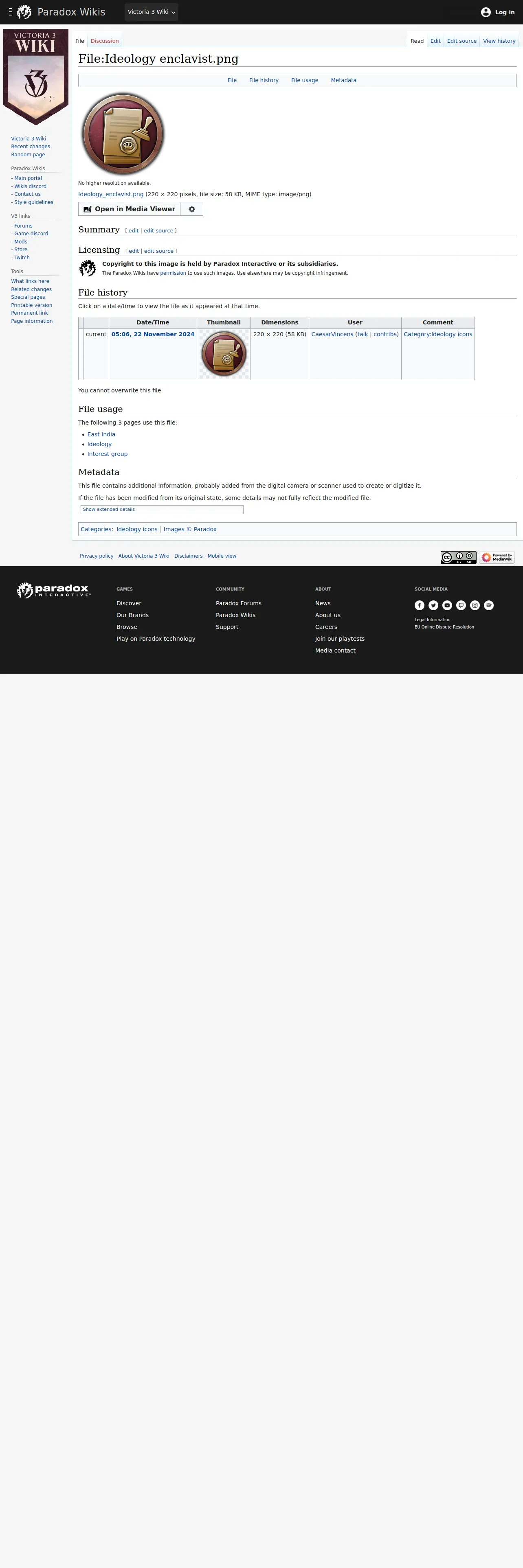Open CaesarVincens user page
523x1568 pixels.
click(x=332, y=334)
